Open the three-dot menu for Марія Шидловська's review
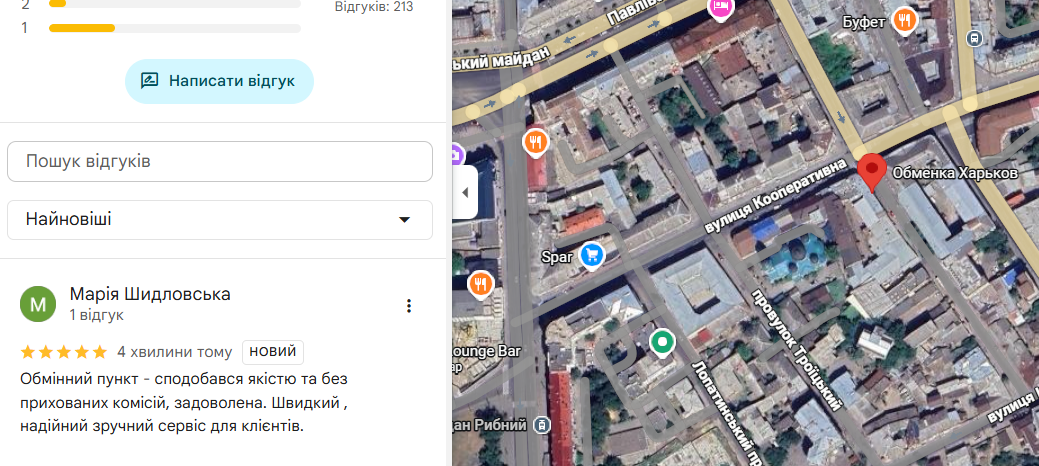Image resolution: width=1039 pixels, height=466 pixels. click(x=409, y=306)
